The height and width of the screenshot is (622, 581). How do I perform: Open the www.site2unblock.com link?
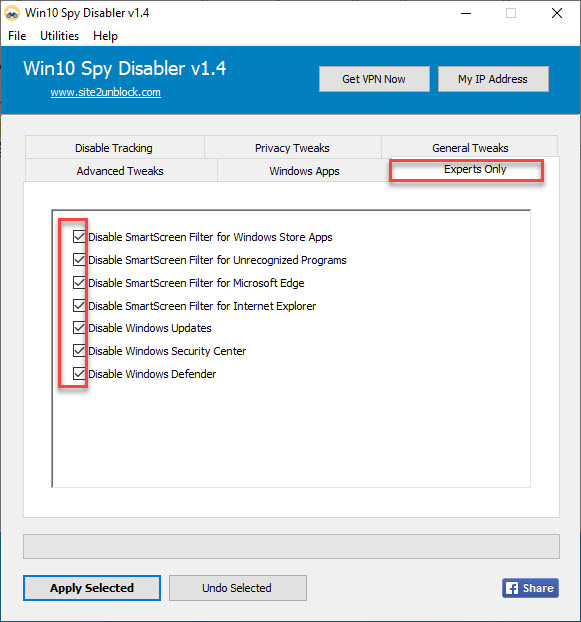point(105,92)
